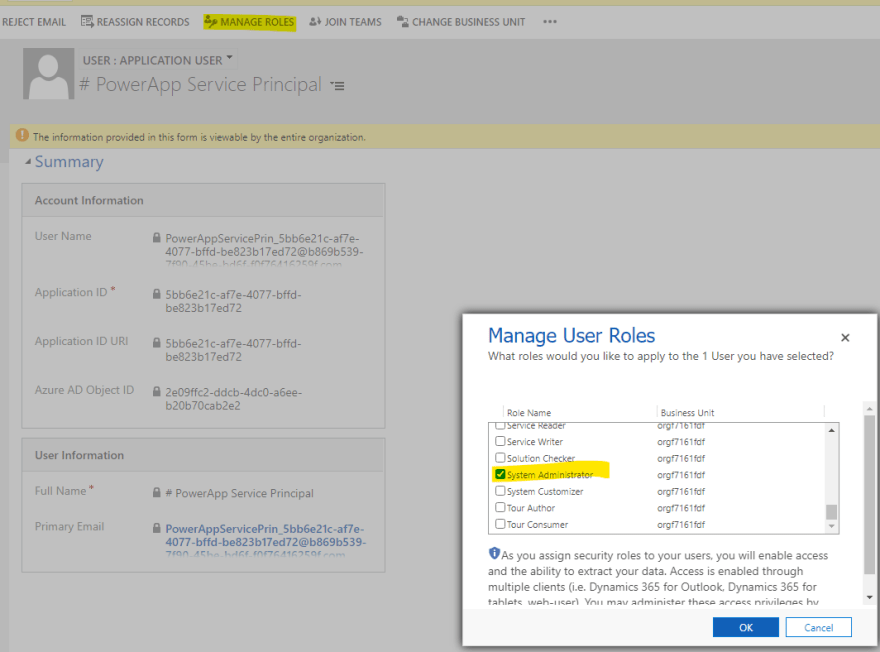The height and width of the screenshot is (652, 880).
Task: Click the Change Business Unit icon
Action: (402, 22)
